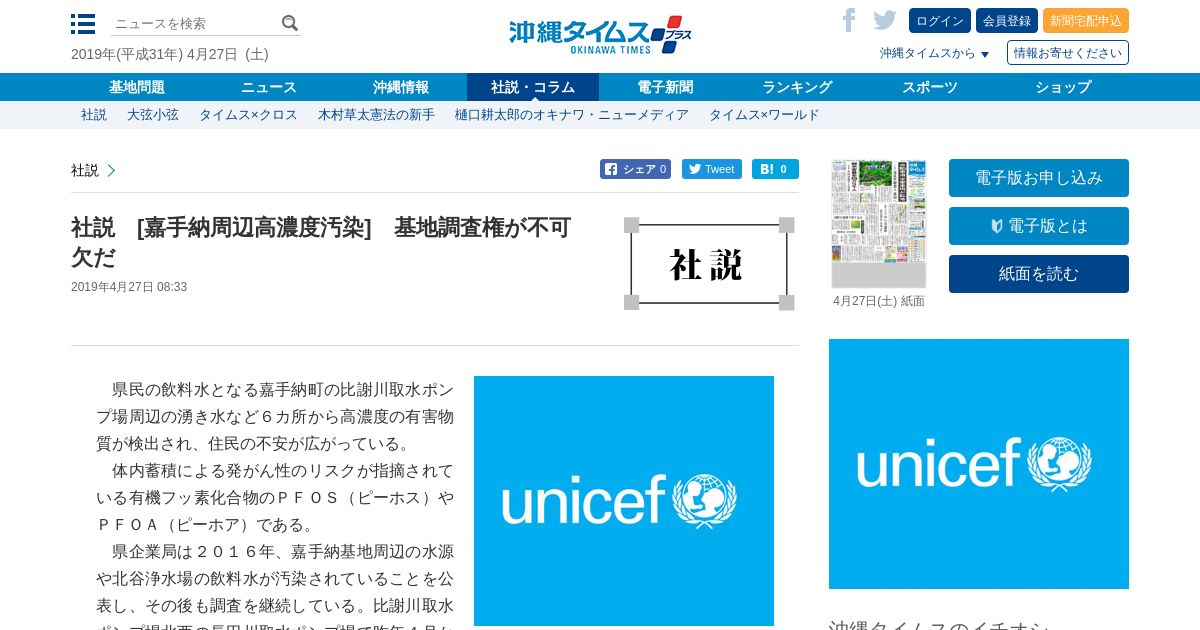
Task: Click 電子版お申し込み button
Action: coord(1039,178)
